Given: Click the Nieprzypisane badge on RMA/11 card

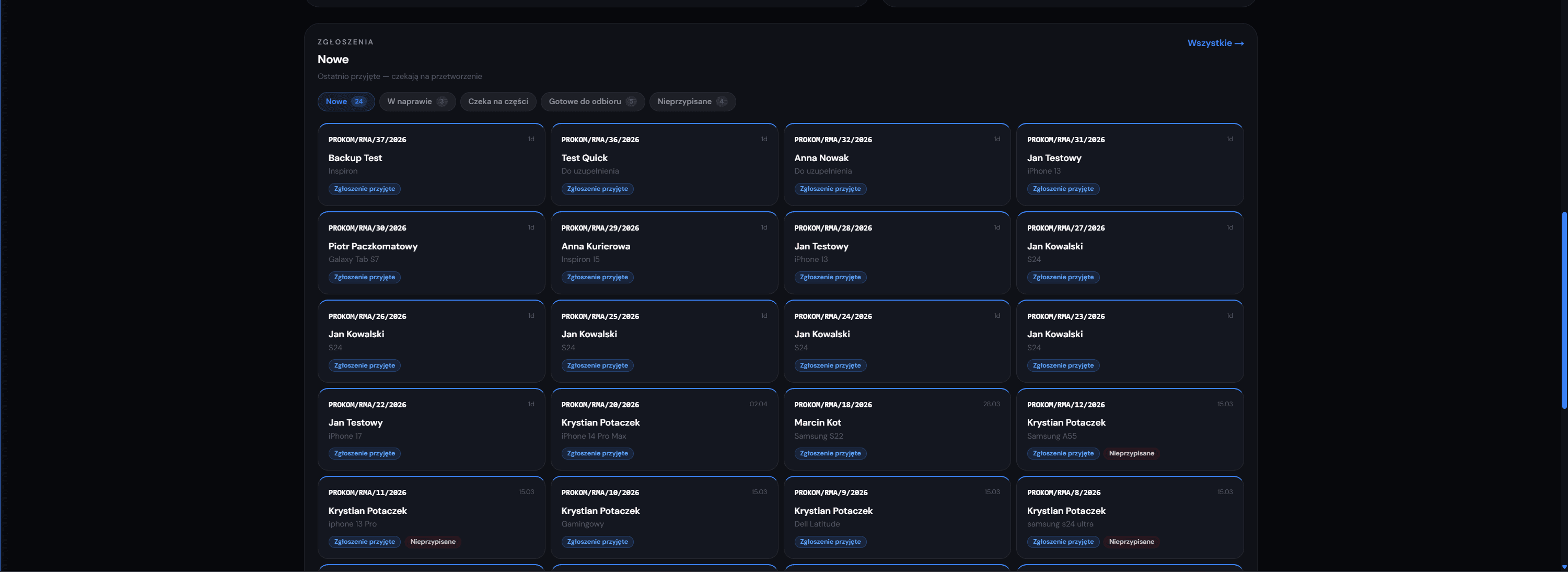Looking at the screenshot, I should (x=433, y=542).
